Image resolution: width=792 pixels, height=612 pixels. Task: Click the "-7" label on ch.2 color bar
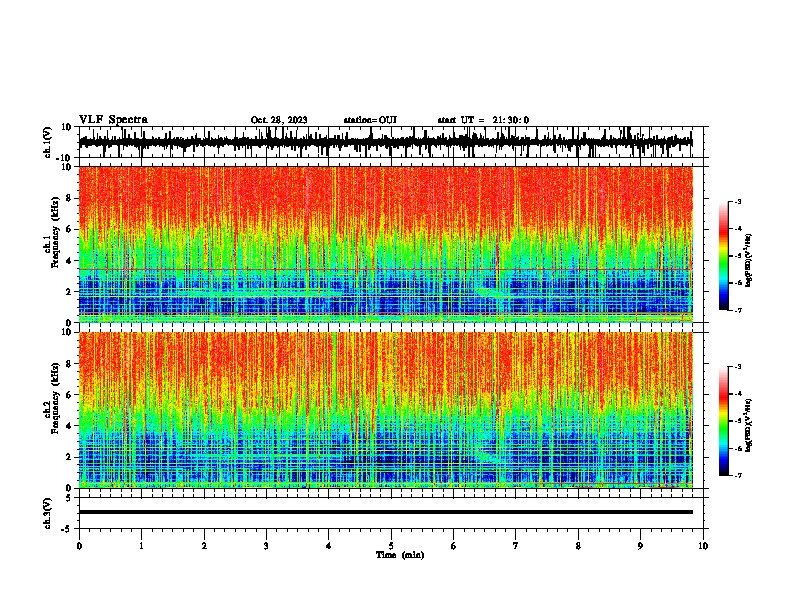coord(738,475)
